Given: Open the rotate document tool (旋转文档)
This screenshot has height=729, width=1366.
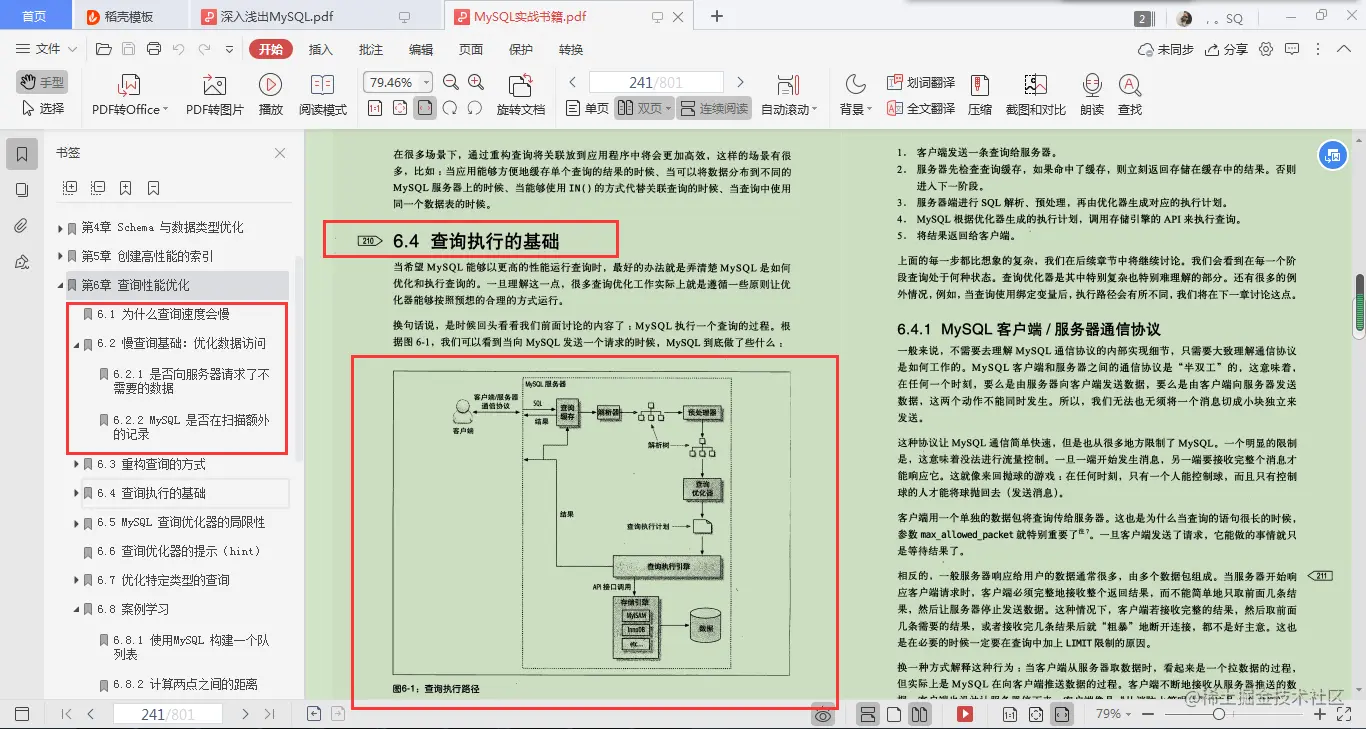Looking at the screenshot, I should point(520,96).
